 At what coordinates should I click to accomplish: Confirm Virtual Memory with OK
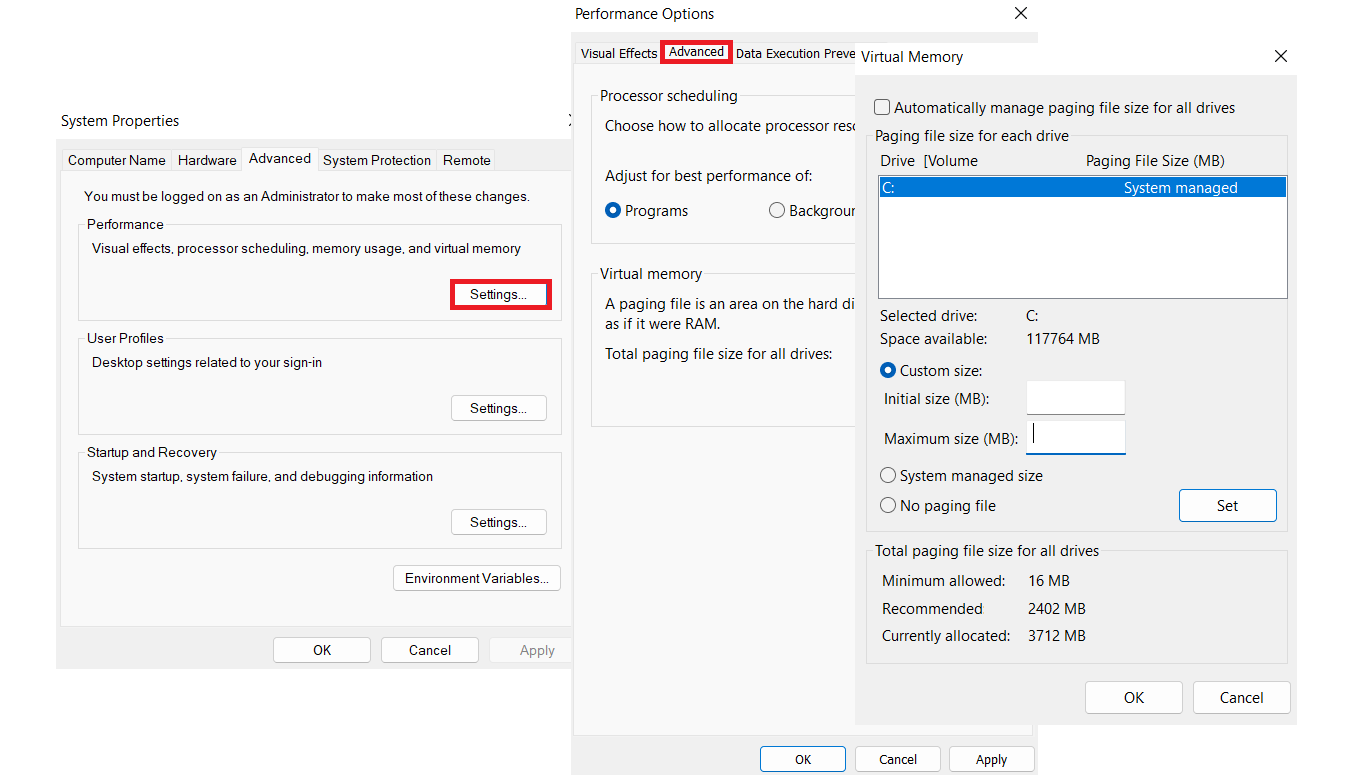(1133, 698)
